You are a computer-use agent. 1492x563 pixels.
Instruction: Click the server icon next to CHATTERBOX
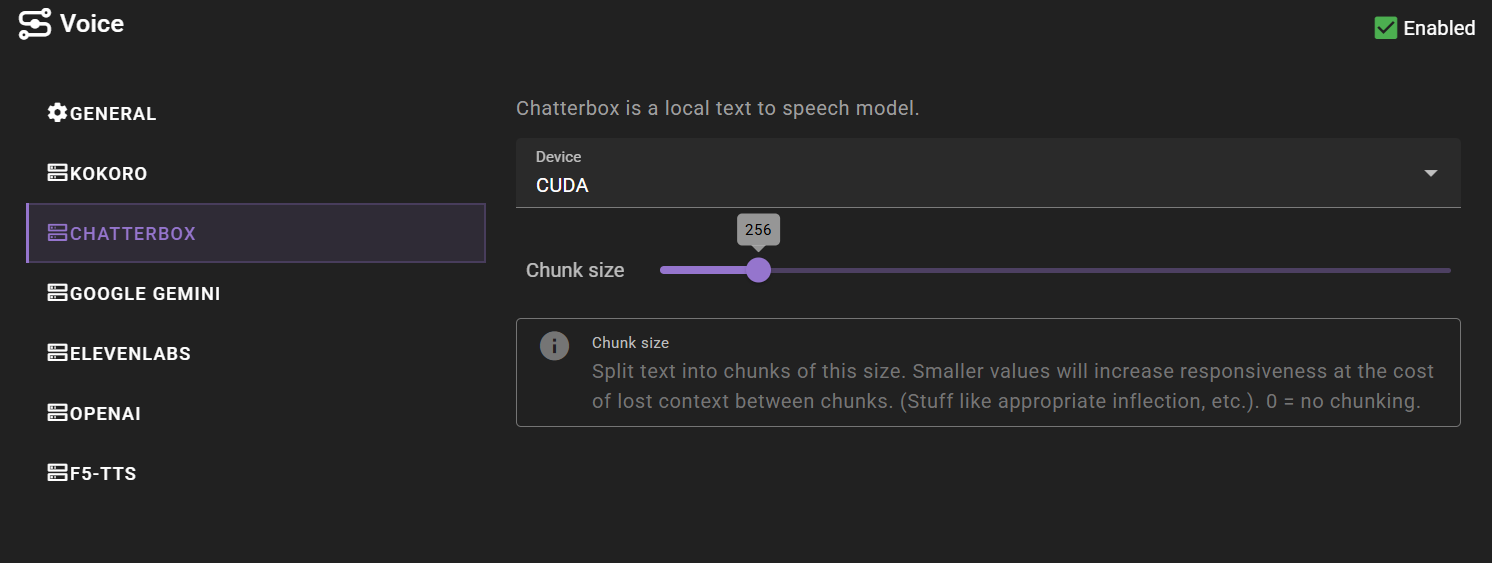pos(57,233)
